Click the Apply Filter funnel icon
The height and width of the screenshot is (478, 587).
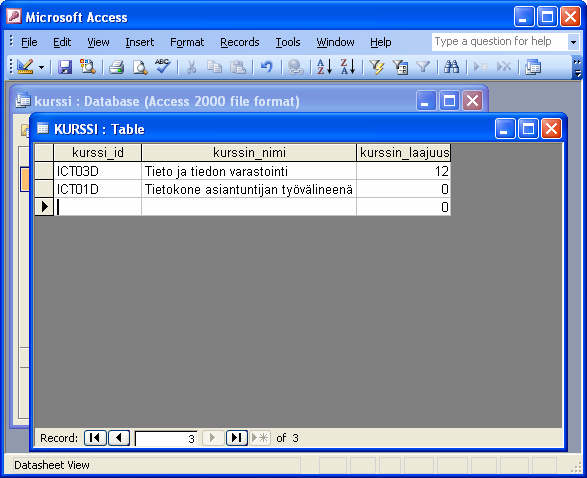click(423, 67)
